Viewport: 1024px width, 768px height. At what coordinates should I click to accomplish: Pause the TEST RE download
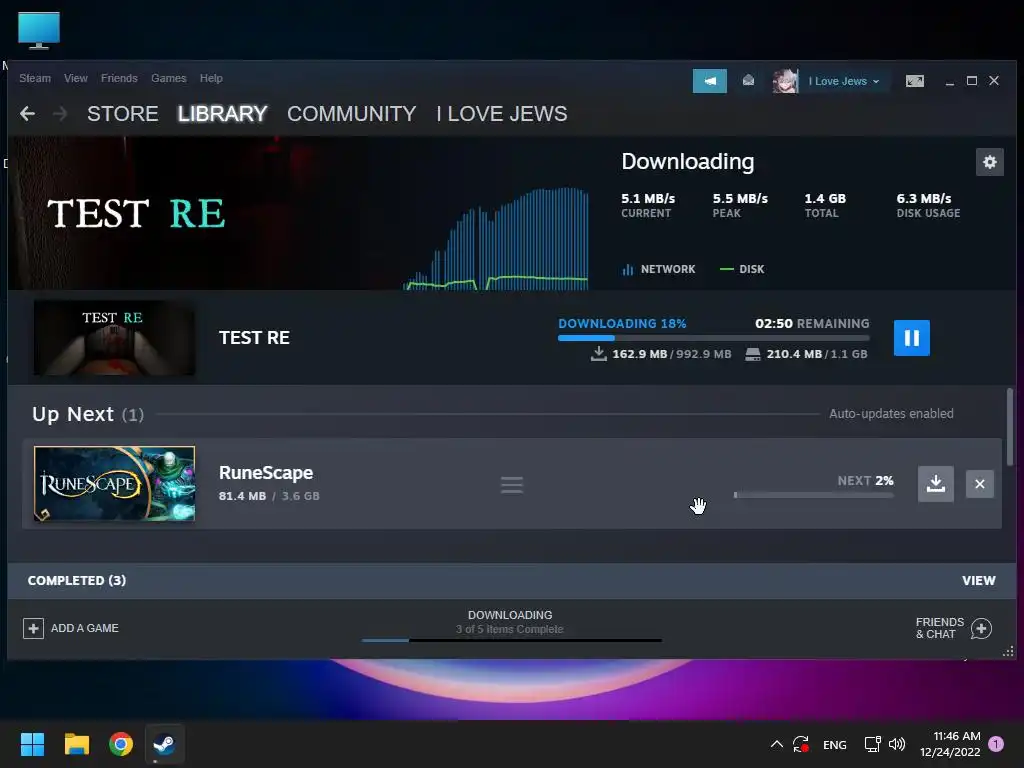[x=911, y=338]
